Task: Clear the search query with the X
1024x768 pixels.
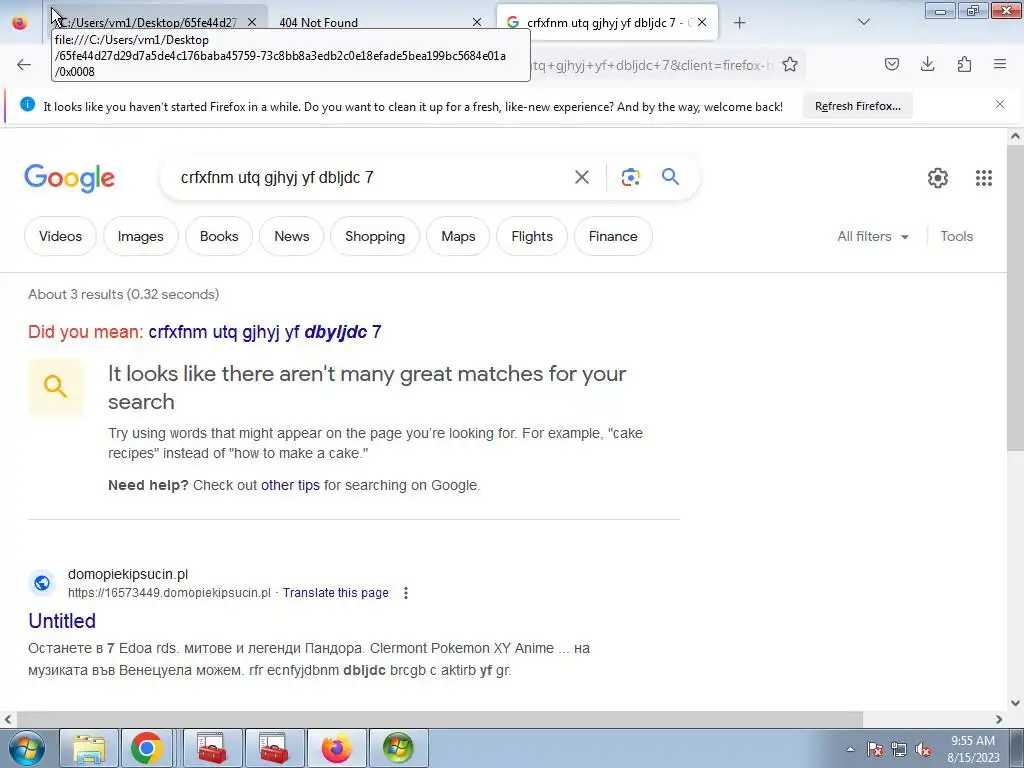Action: click(581, 177)
